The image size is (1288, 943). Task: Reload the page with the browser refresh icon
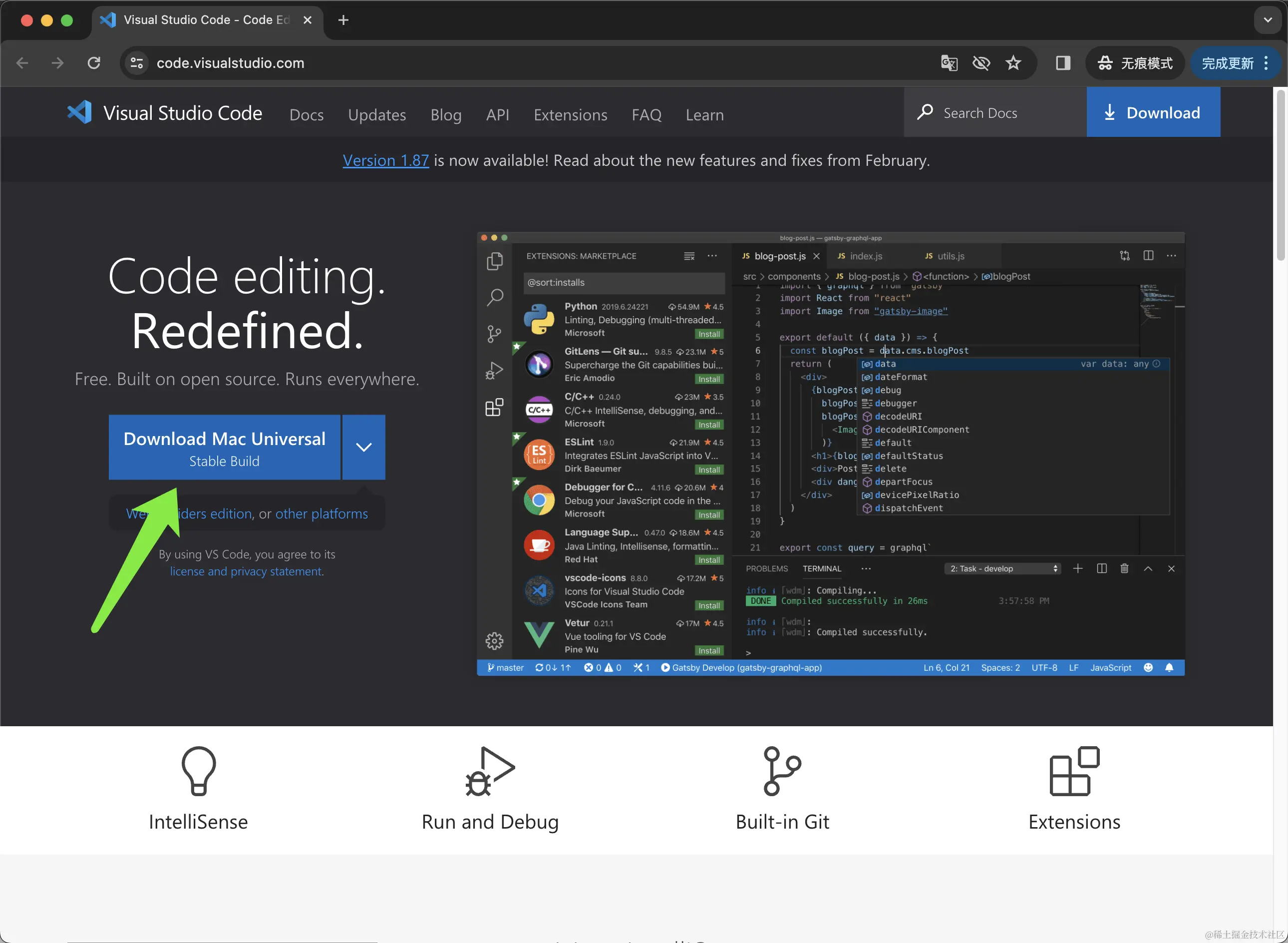94,63
